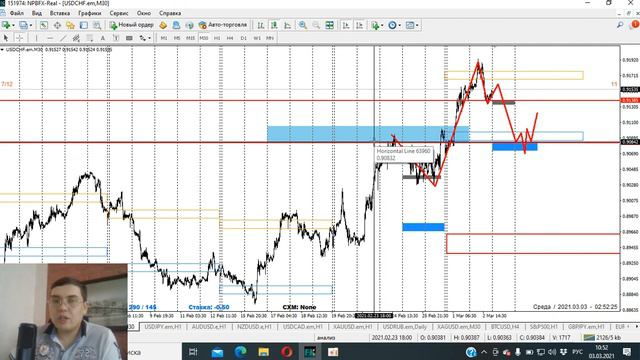Expand the indicators dropdown arrow
The image size is (640, 360).
coord(382,25)
